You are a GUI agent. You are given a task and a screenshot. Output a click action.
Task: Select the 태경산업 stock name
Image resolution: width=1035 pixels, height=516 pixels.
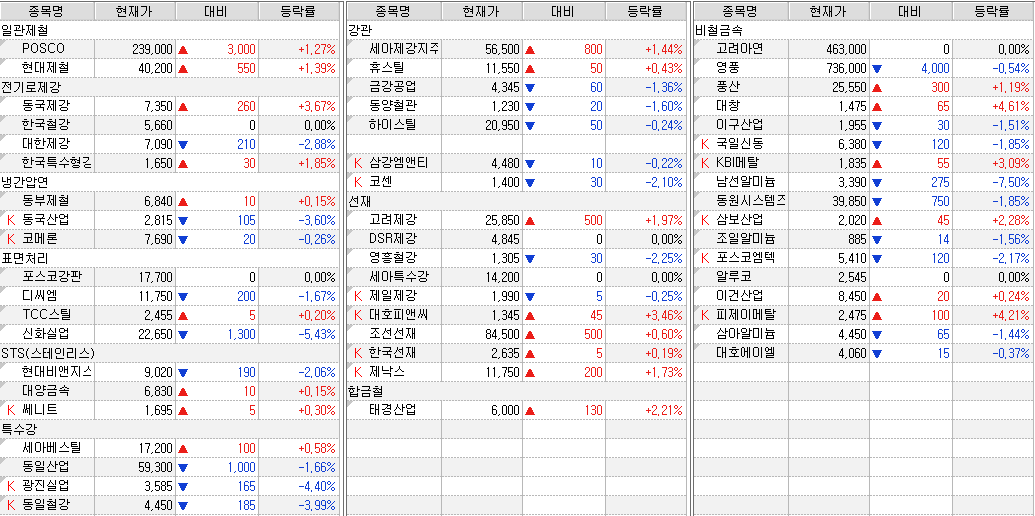point(393,410)
